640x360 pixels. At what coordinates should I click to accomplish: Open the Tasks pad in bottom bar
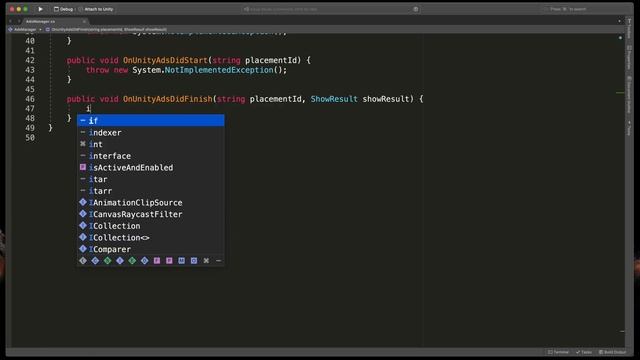(584, 352)
